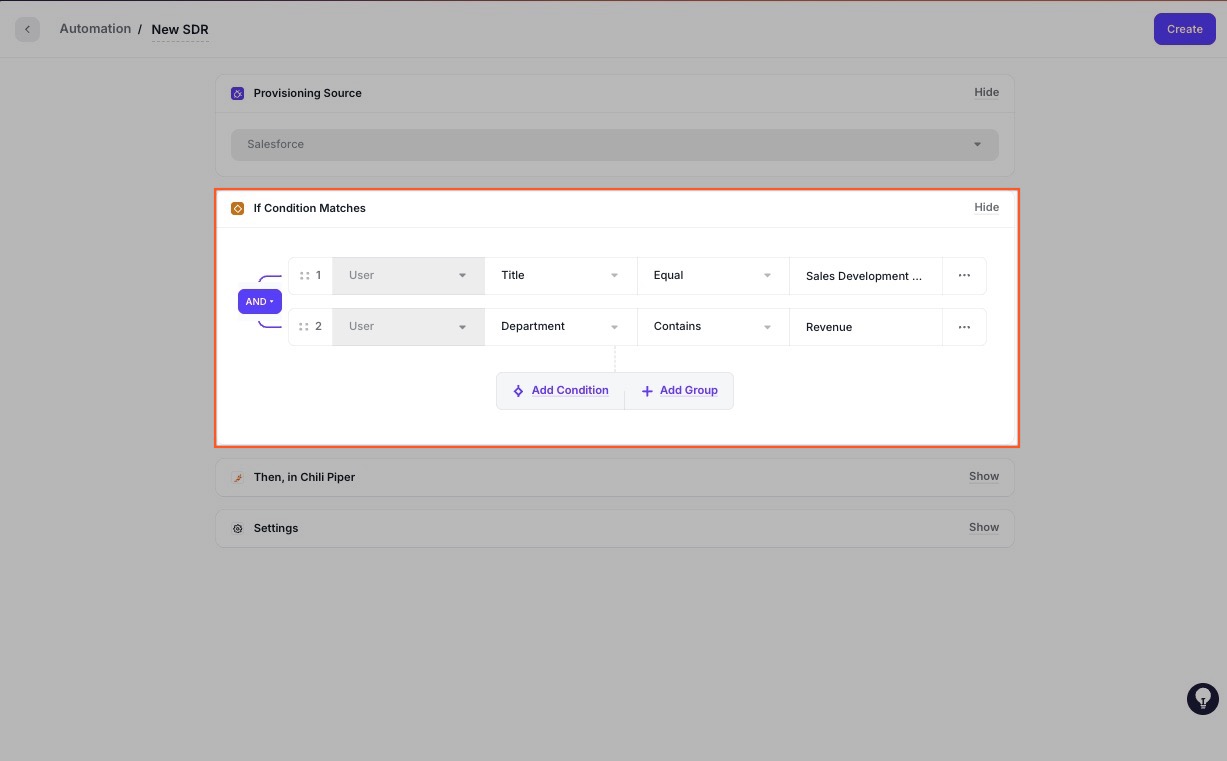Show the Settings section

[x=983, y=528]
